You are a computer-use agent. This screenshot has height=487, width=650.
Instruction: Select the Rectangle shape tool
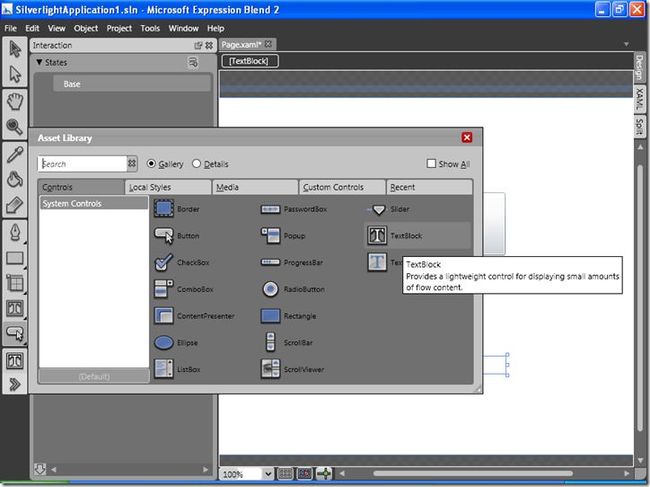pyautogui.click(x=15, y=258)
